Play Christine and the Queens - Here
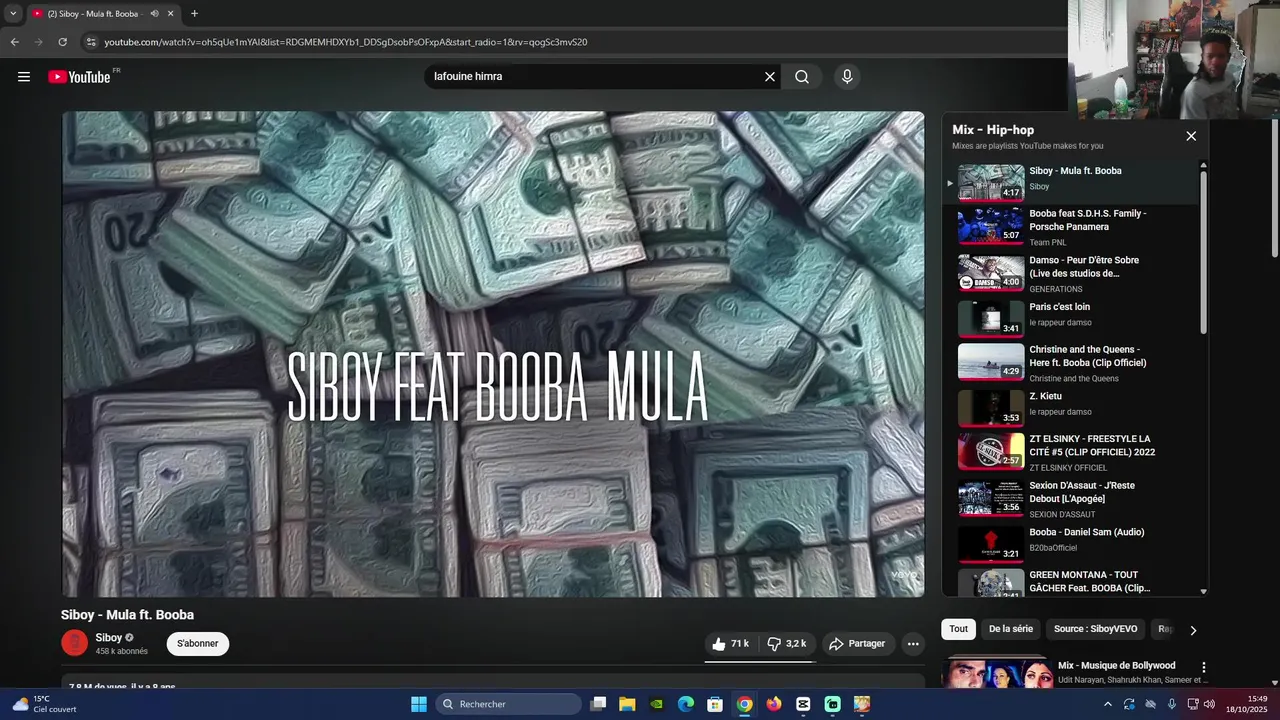The height and width of the screenshot is (720, 1280). point(1070,363)
